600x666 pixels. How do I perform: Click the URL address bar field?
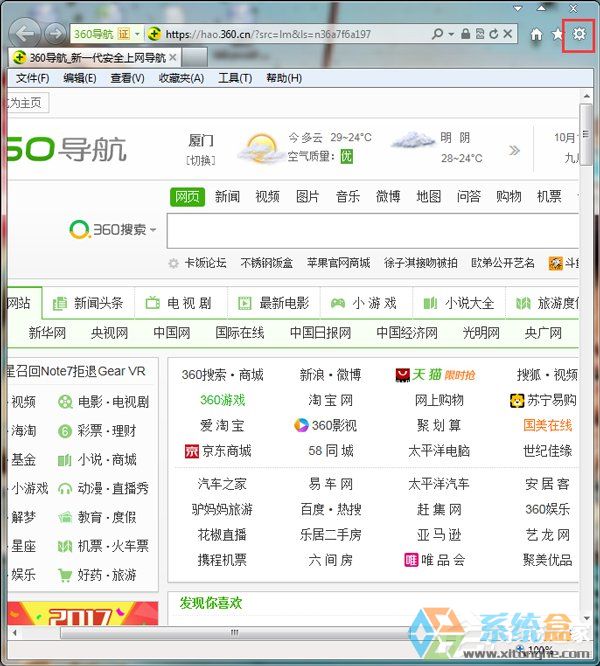pos(295,34)
